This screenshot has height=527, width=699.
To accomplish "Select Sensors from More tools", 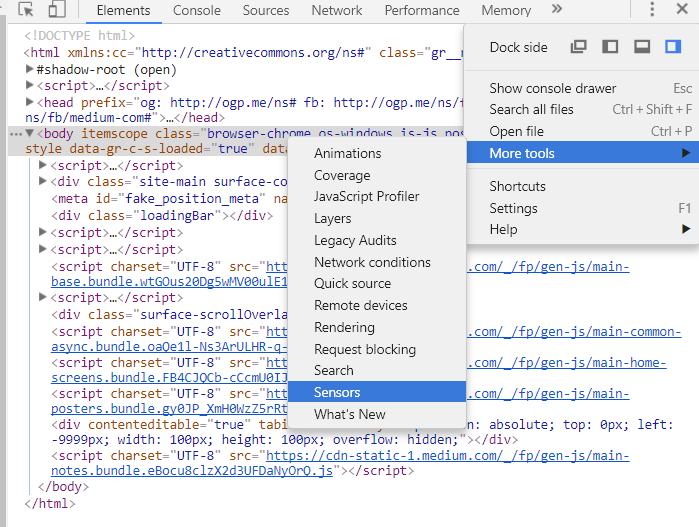I will pos(377,392).
